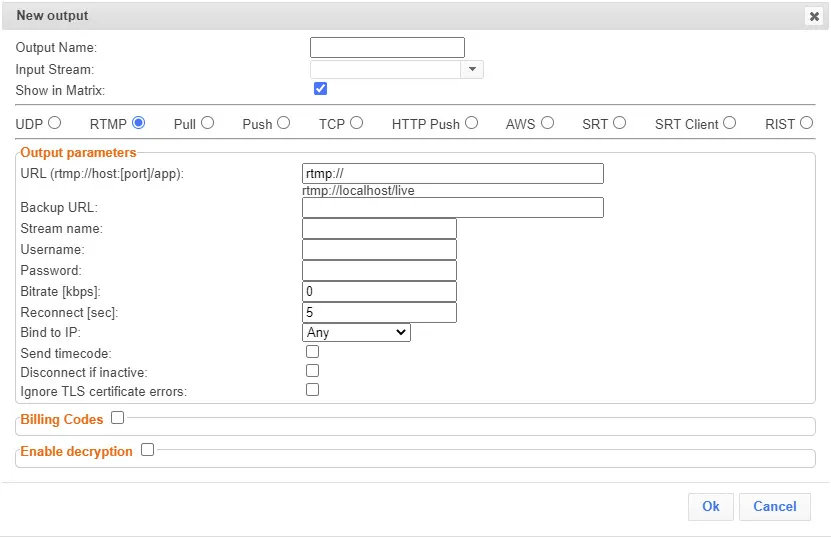This screenshot has width=831, height=537.
Task: Select the SRT radio button
Action: tap(619, 123)
